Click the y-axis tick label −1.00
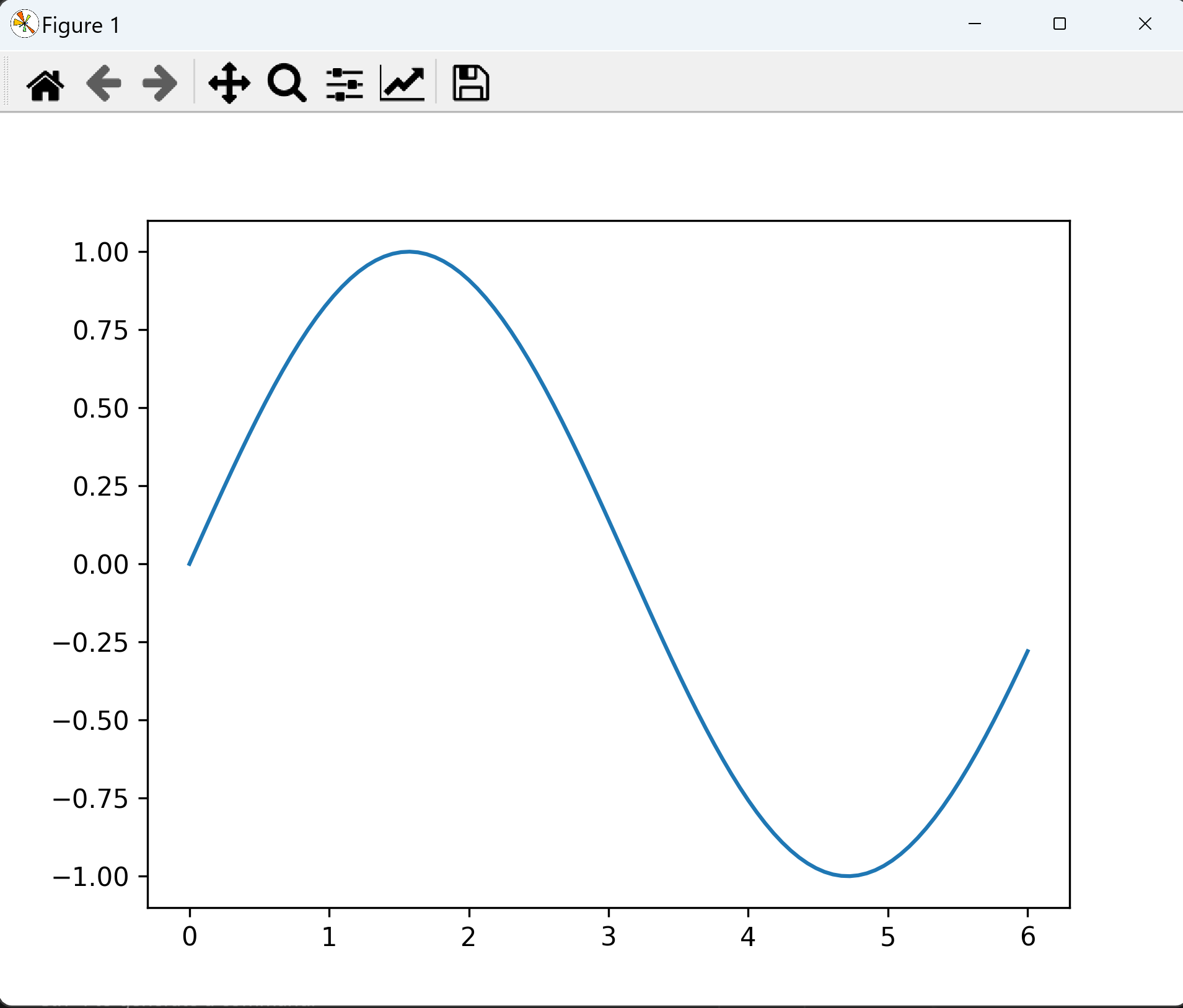 [91, 877]
